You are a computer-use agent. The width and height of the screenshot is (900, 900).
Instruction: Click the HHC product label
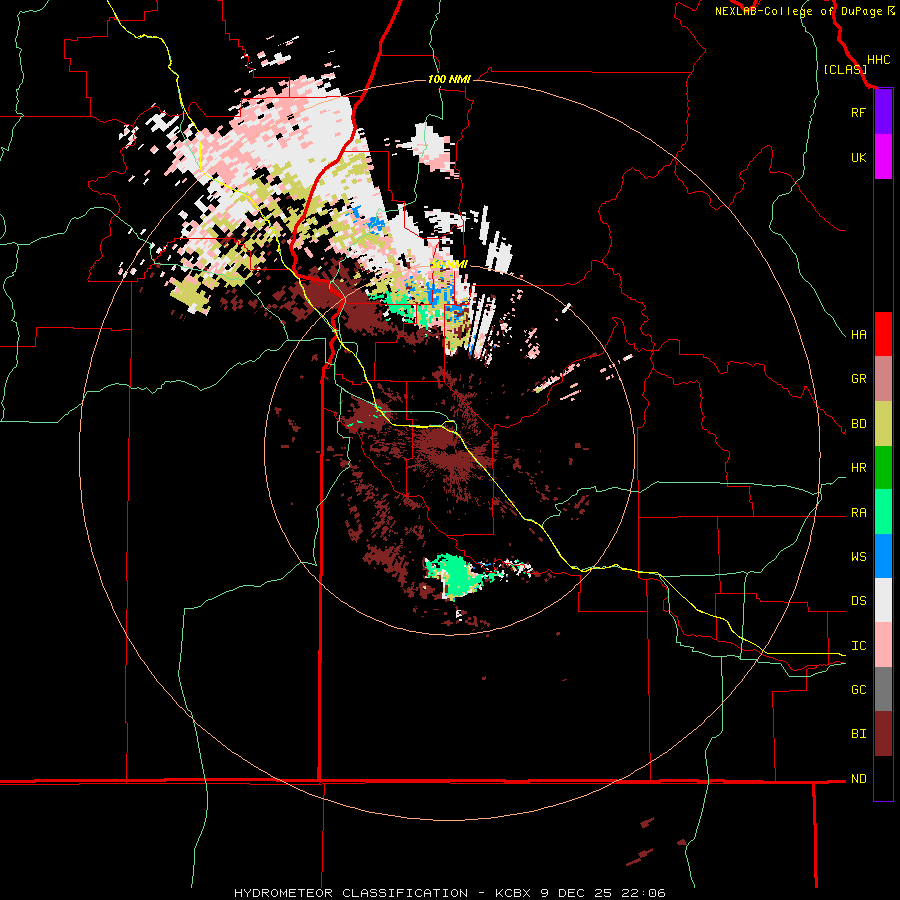pyautogui.click(x=878, y=60)
